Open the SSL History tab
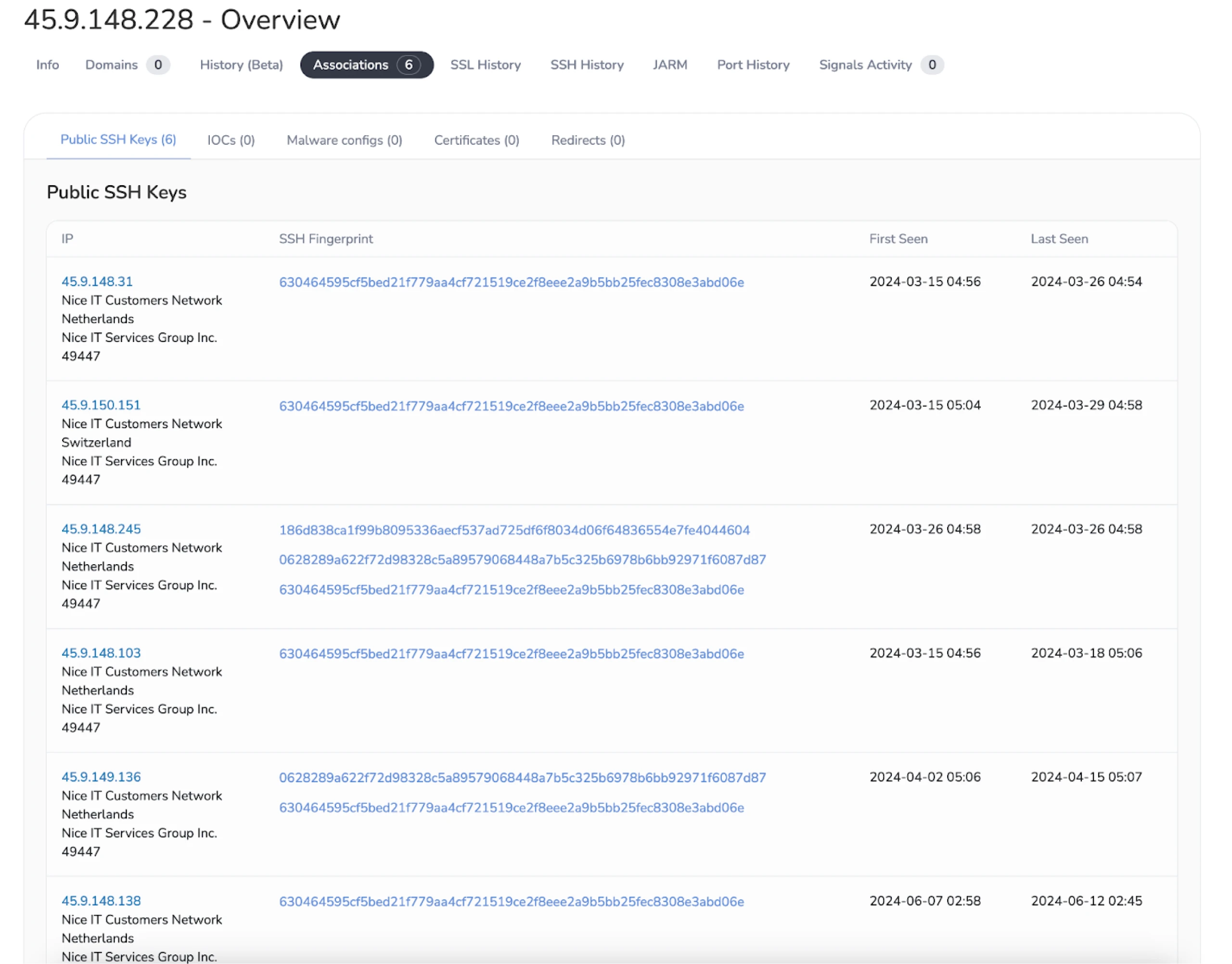 (486, 65)
